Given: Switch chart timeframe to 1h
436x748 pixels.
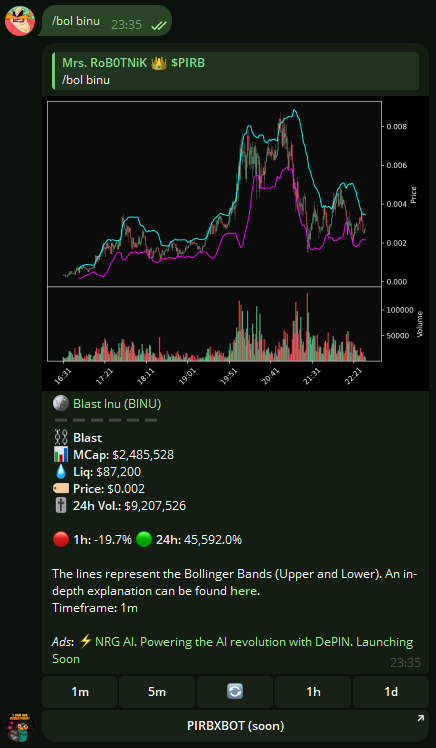Looking at the screenshot, I should [313, 692].
